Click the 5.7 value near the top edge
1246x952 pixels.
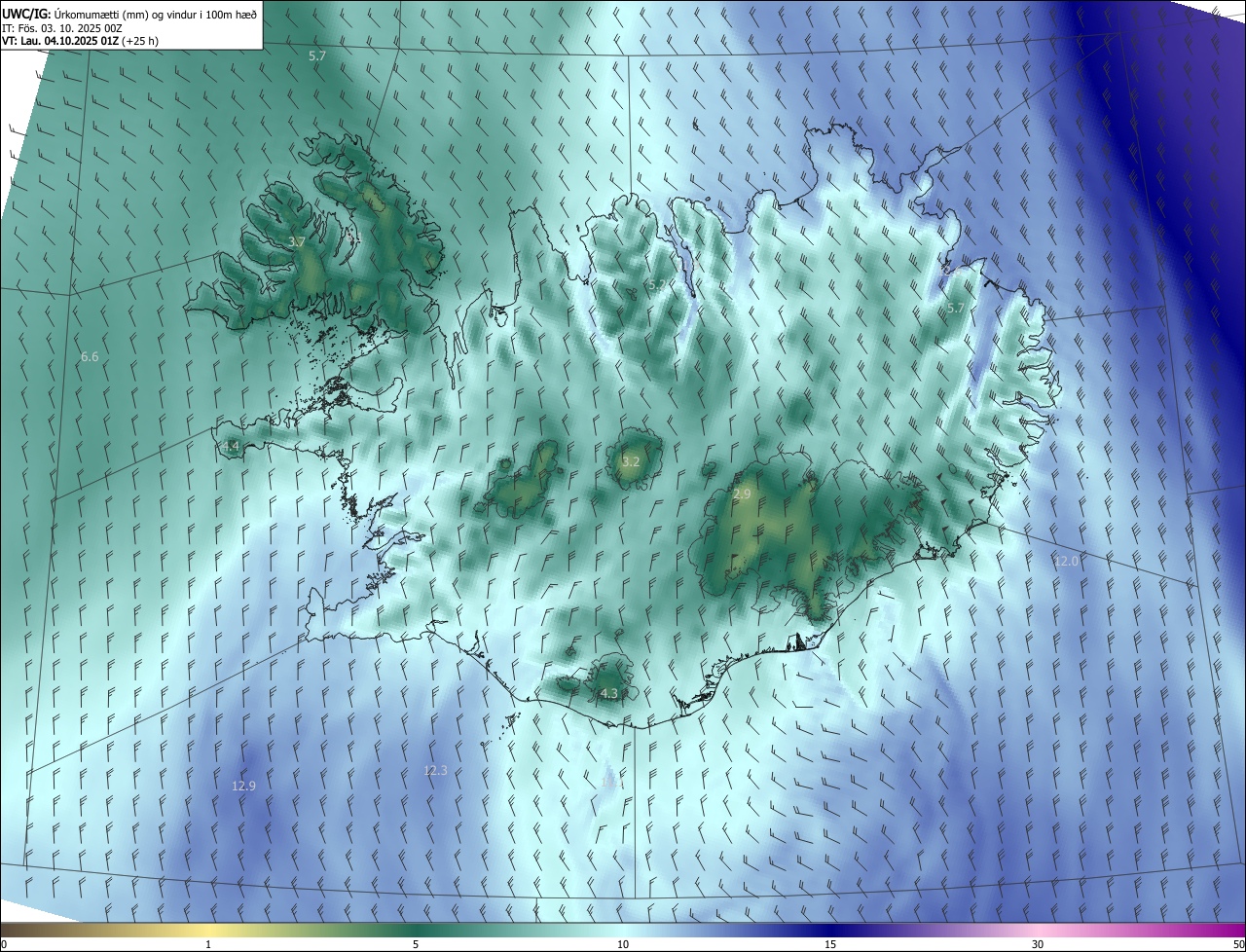[x=317, y=56]
